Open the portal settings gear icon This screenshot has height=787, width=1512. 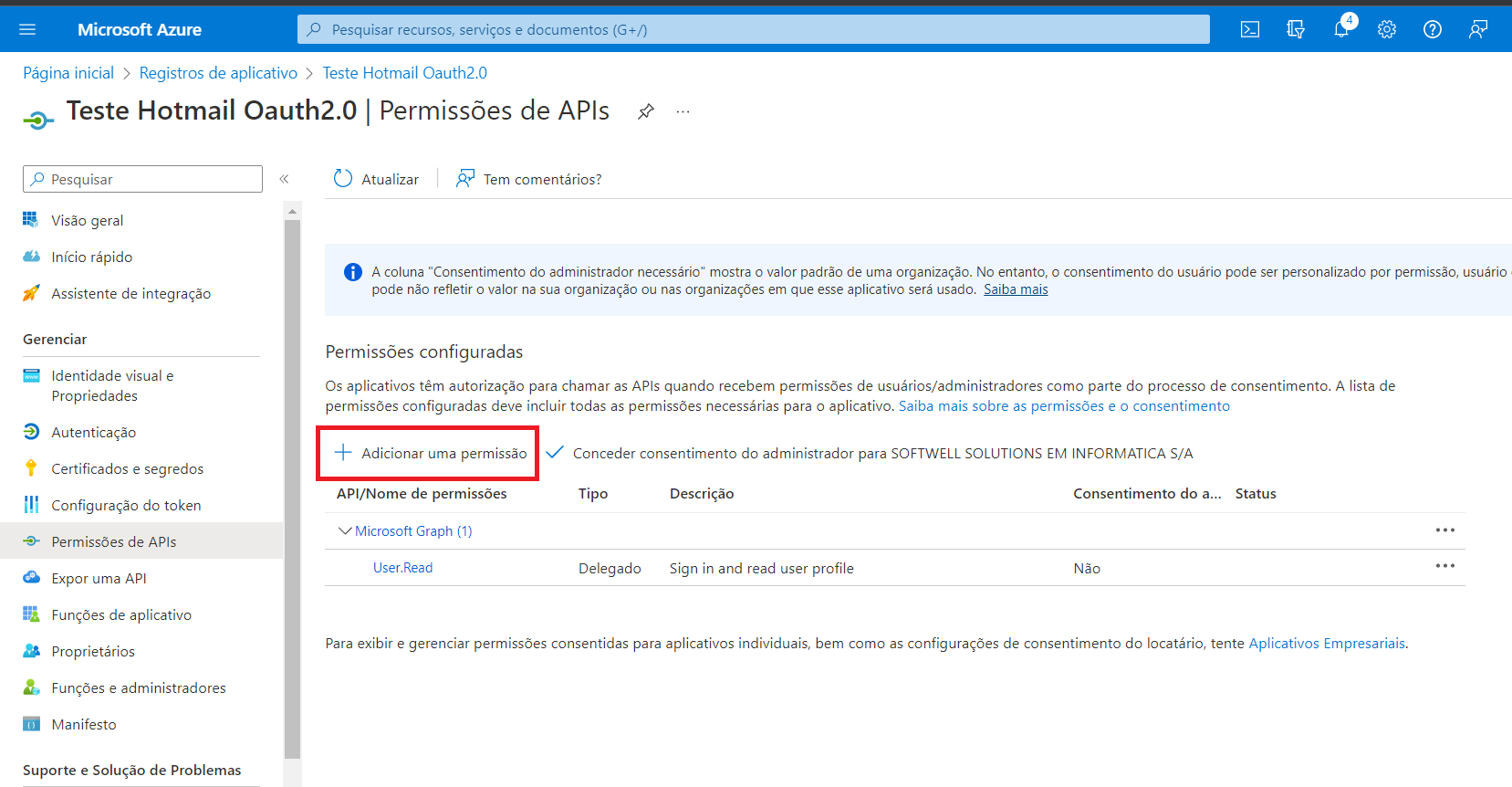click(1387, 29)
